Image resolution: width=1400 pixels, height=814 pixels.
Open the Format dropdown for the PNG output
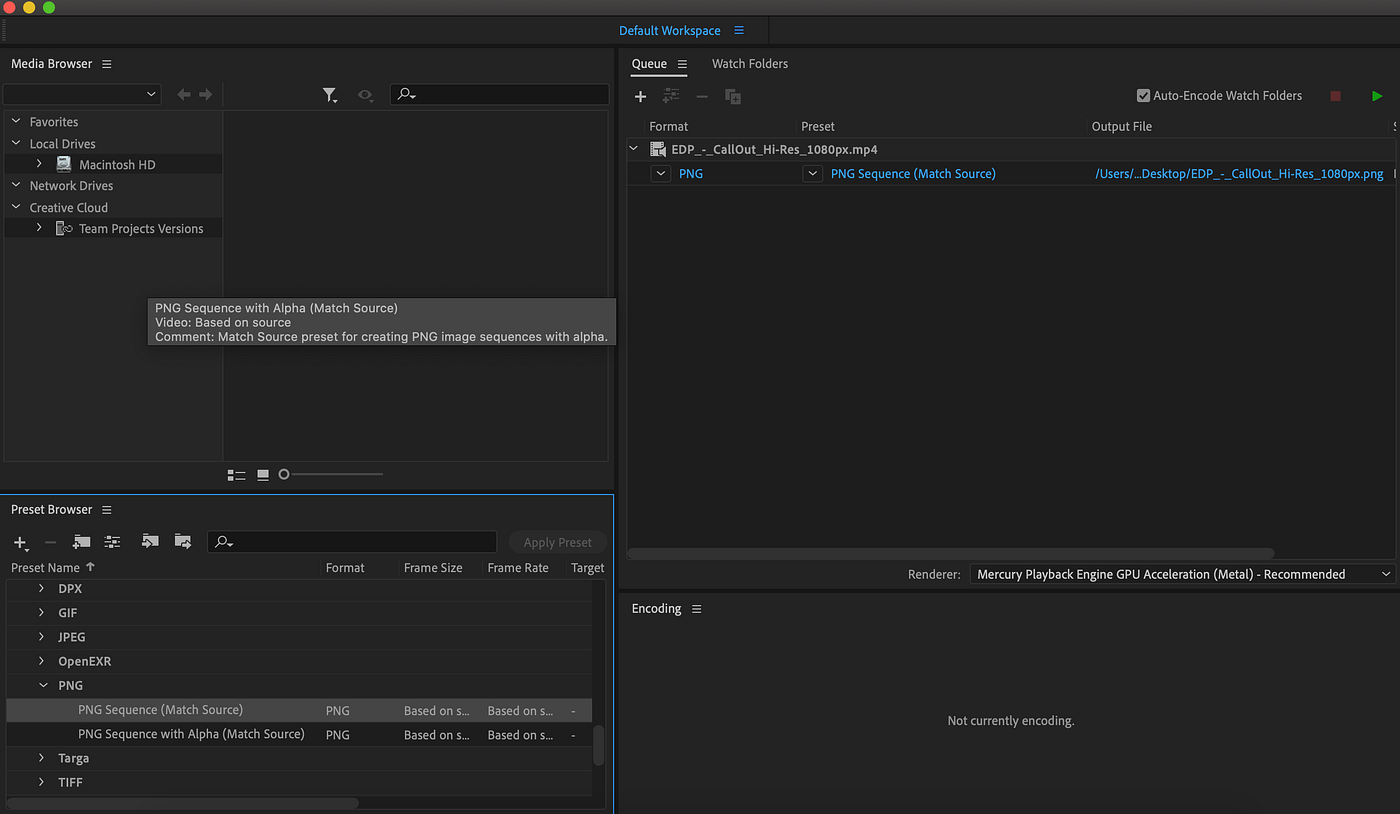tap(660, 173)
